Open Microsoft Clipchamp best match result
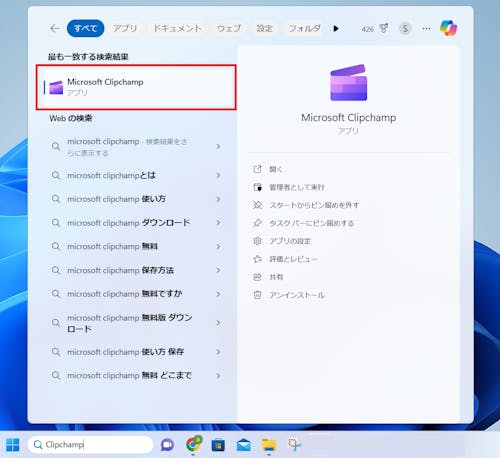Viewport: 500px width, 458px height. [136, 87]
